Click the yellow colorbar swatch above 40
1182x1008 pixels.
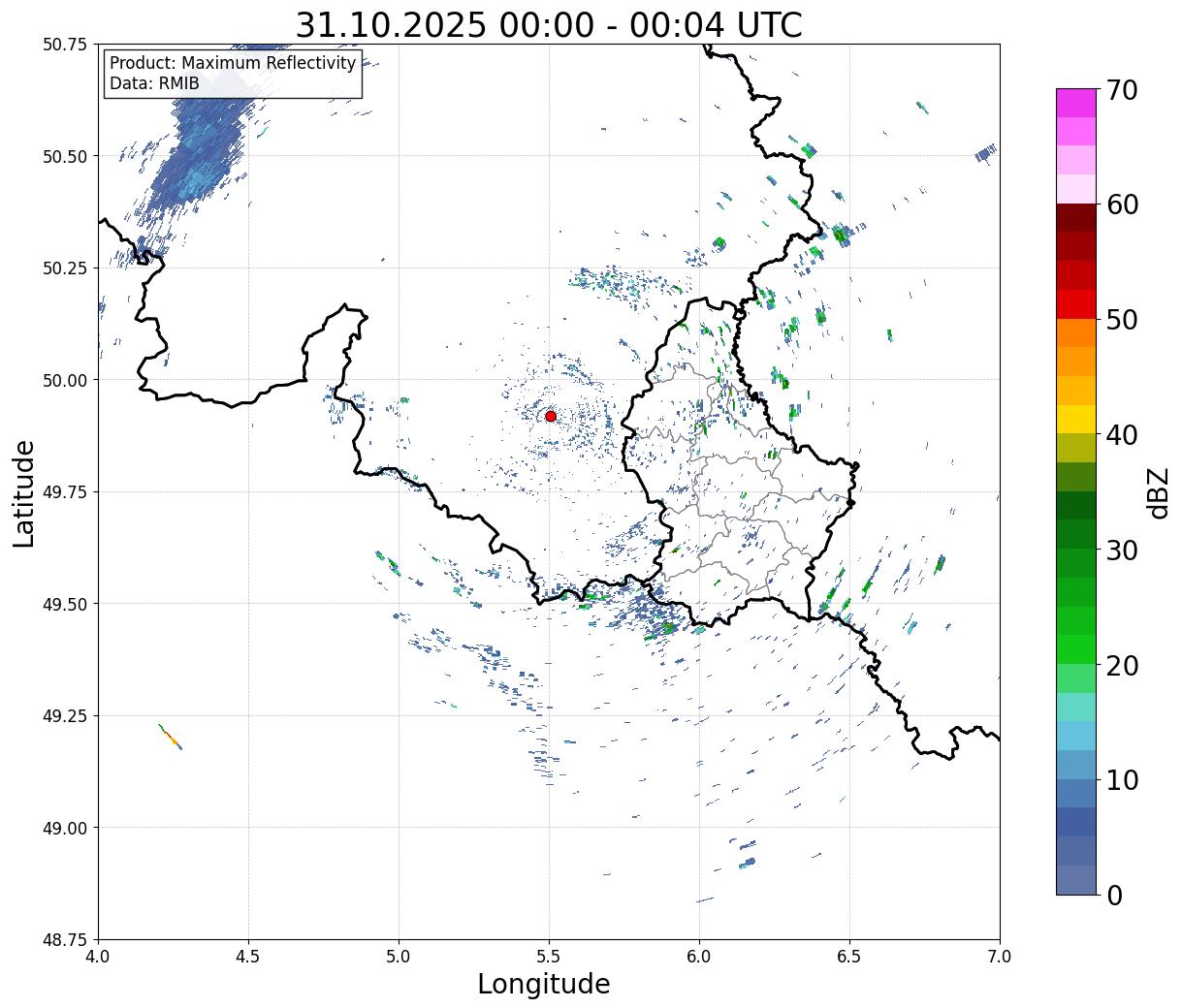[x=1076, y=420]
